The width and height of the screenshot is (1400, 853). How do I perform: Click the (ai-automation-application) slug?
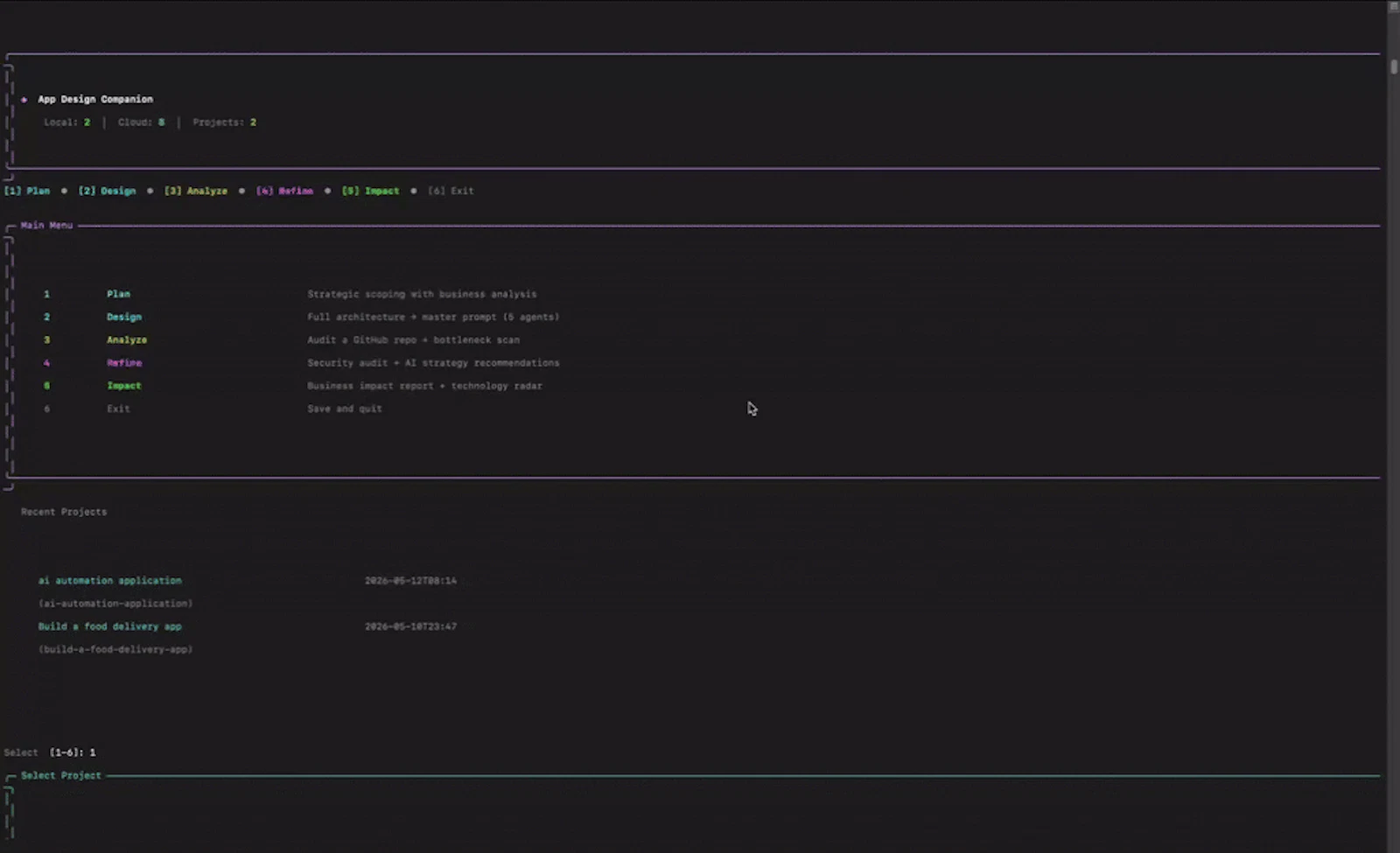(115, 604)
